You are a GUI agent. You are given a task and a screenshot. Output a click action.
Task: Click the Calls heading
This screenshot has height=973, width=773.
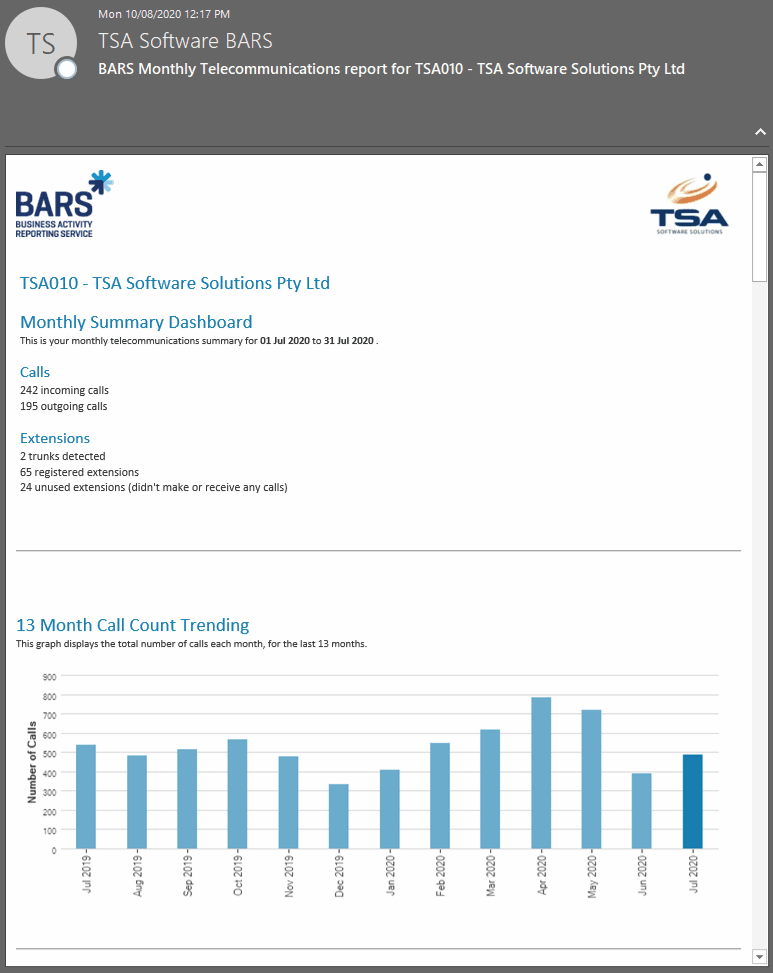click(35, 372)
